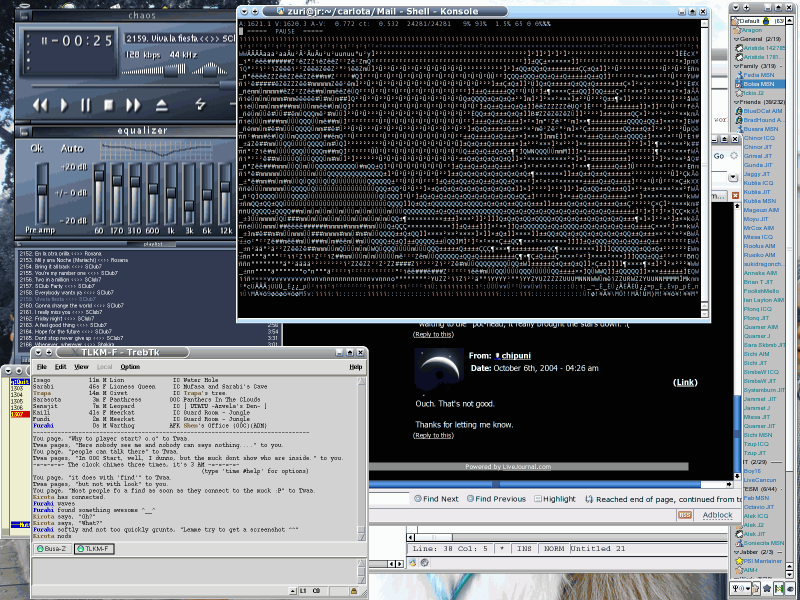Click the padlock icon in the TrebTk window corner
Image resolution: width=800 pixels, height=600 pixels.
(x=354, y=591)
